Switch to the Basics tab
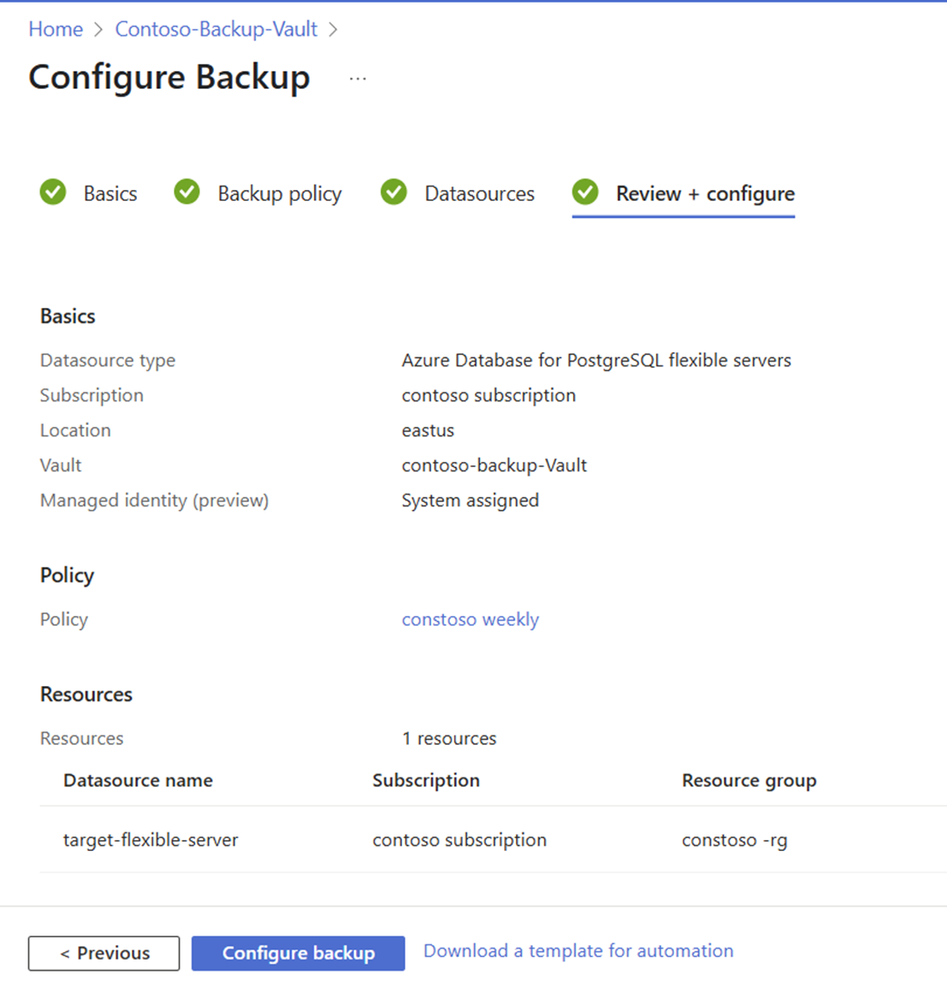947x999 pixels. pos(110,194)
